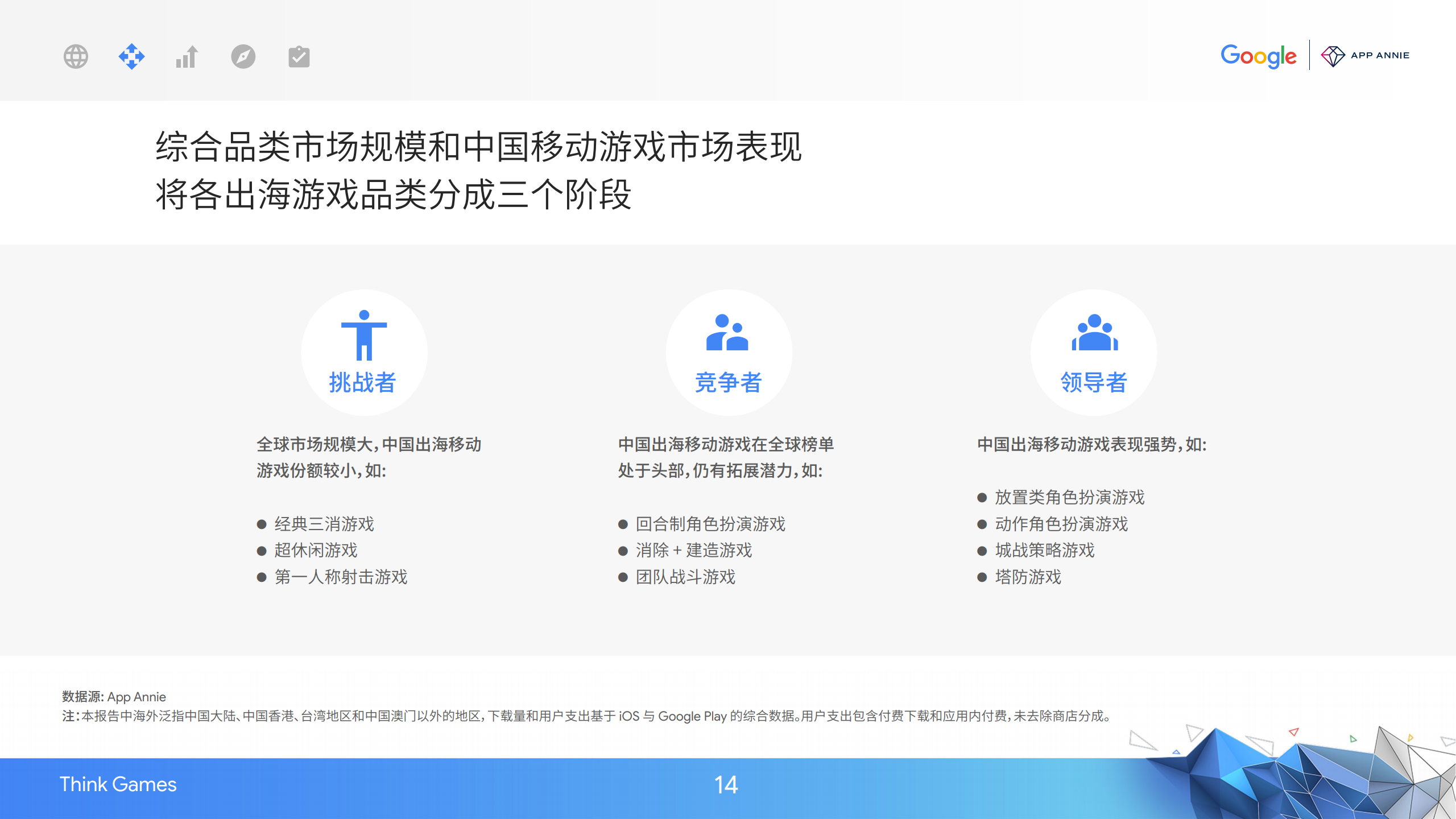
Task: Select the blue four-arrow move icon
Action: [x=131, y=57]
